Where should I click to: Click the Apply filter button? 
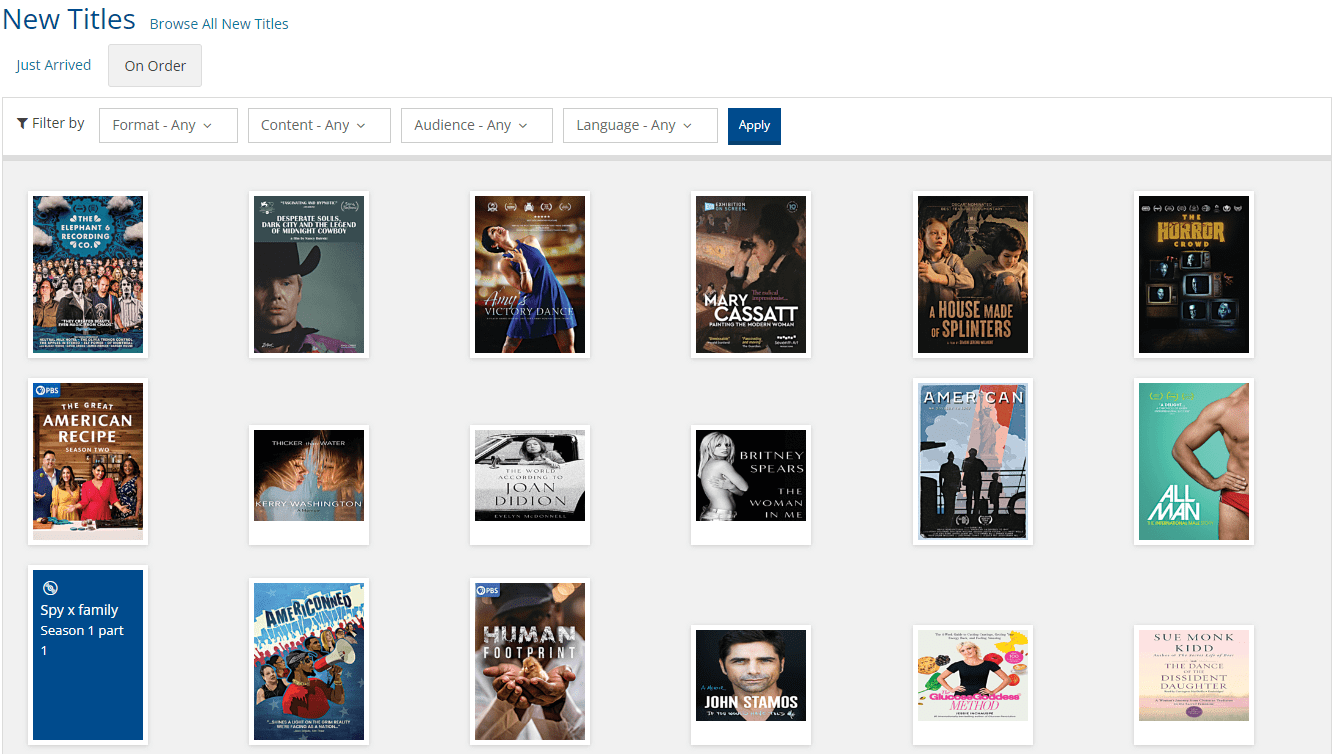coord(754,125)
